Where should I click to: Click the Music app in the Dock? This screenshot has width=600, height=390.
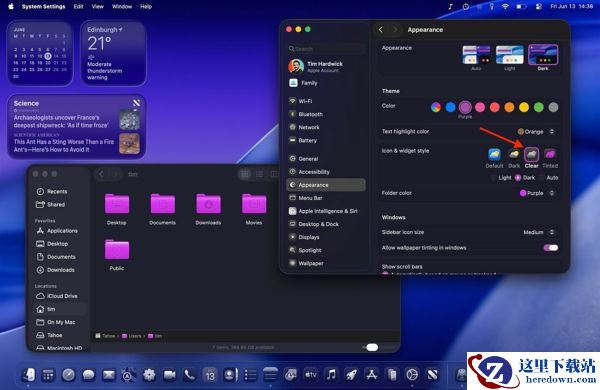tap(331, 374)
